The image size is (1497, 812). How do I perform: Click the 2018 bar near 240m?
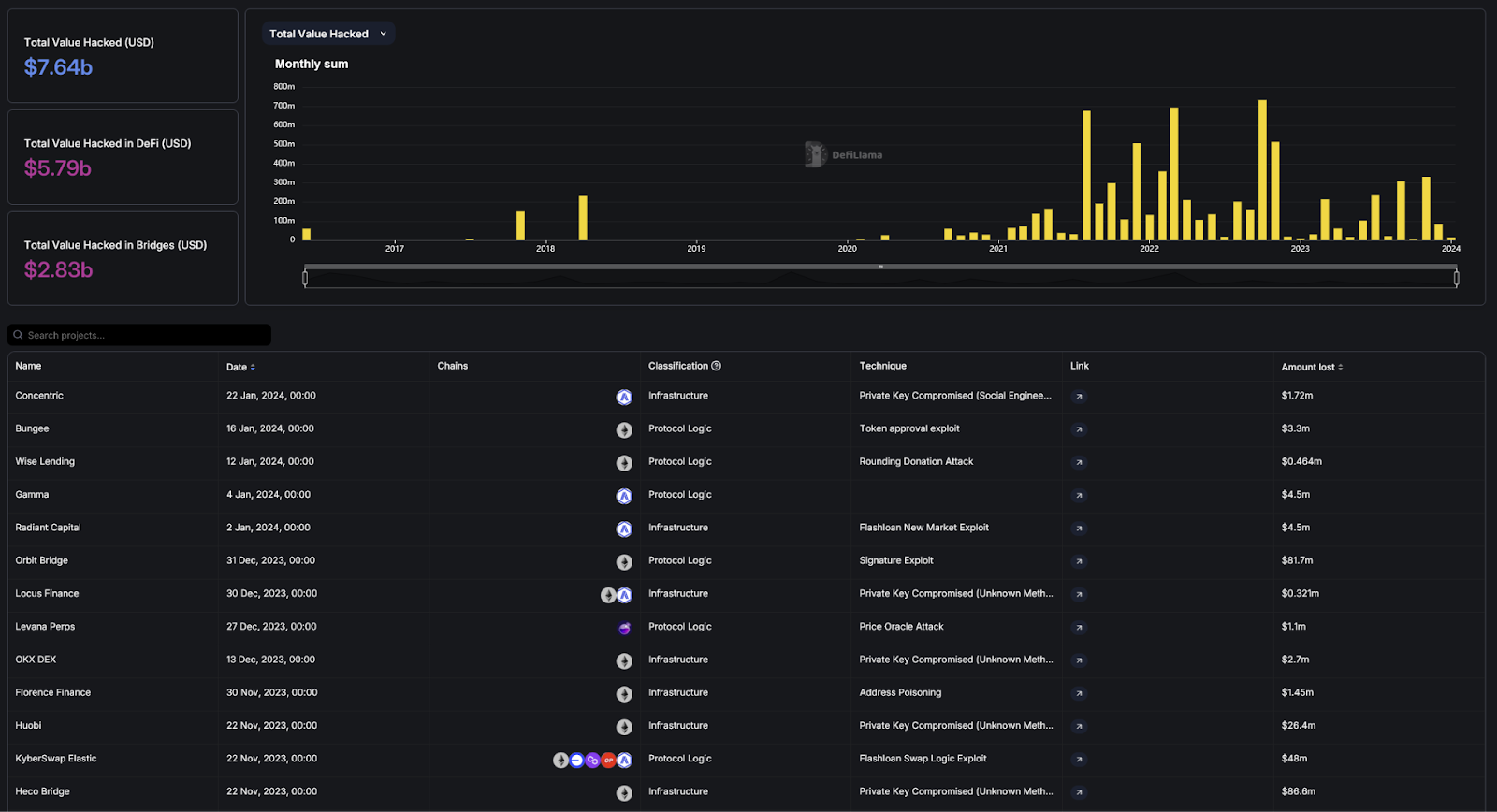583,218
